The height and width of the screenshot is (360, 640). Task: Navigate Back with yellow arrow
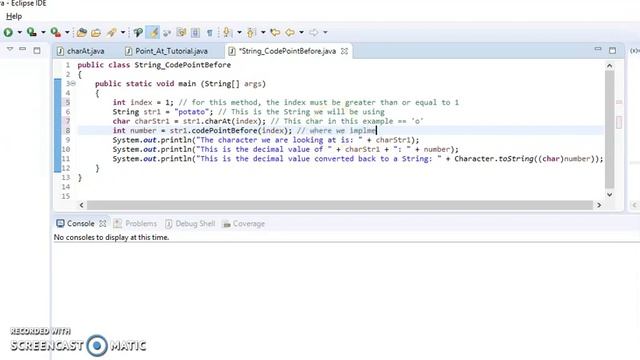(x=290, y=32)
